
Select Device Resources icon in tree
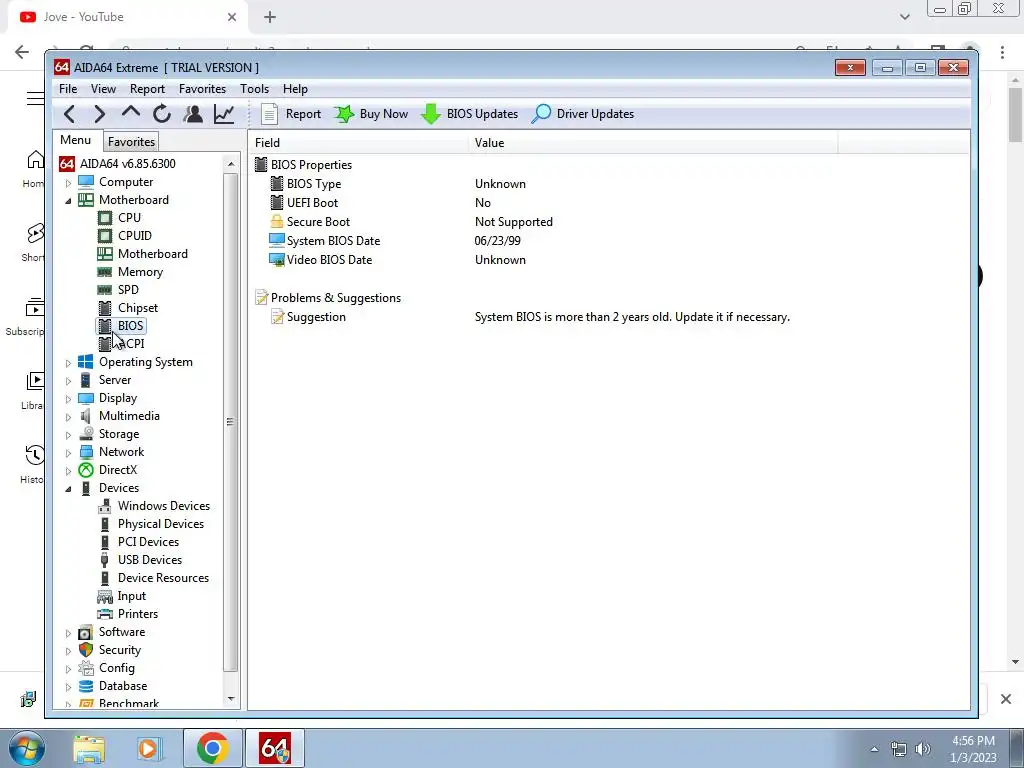pyautogui.click(x=104, y=578)
